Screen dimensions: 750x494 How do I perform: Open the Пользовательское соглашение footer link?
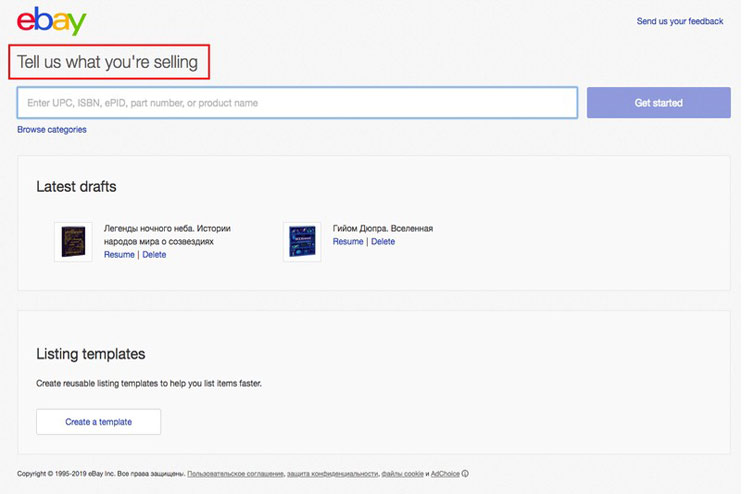[x=235, y=474]
